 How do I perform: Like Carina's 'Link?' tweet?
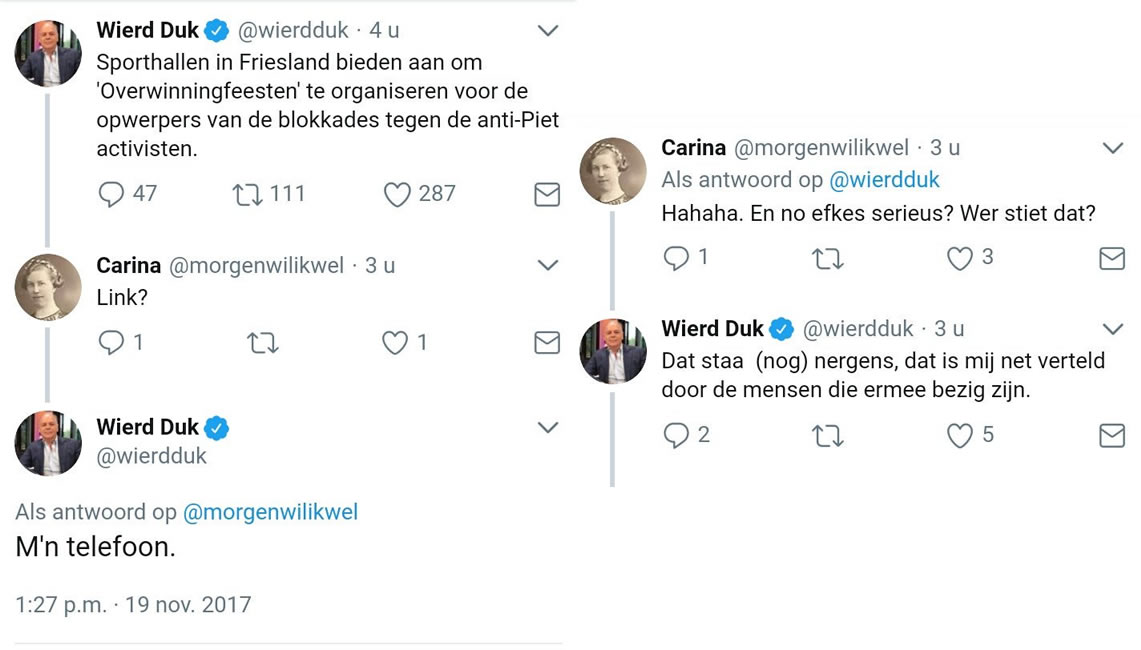click(x=396, y=343)
